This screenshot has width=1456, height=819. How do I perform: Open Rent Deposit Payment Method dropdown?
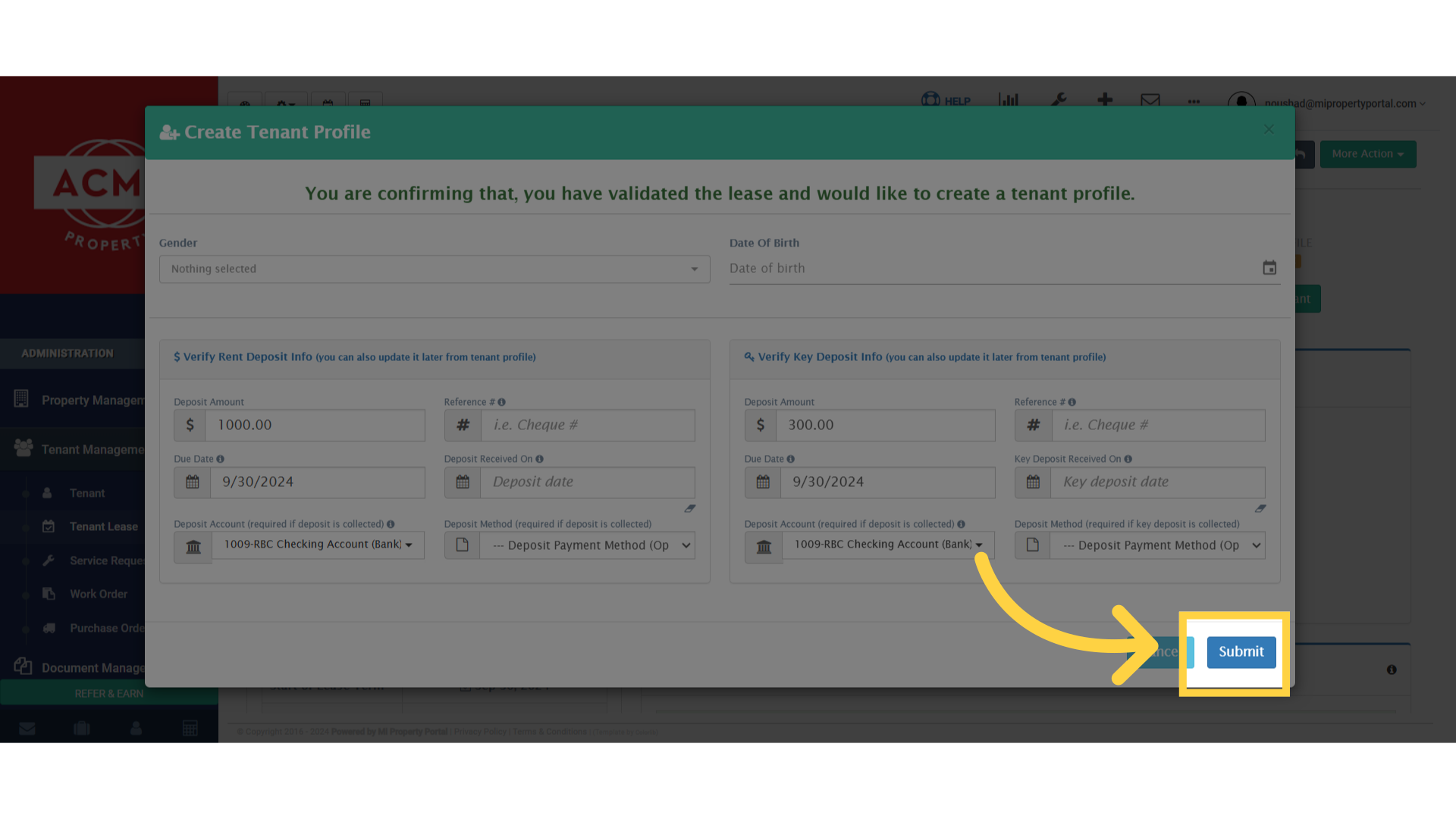tap(588, 545)
